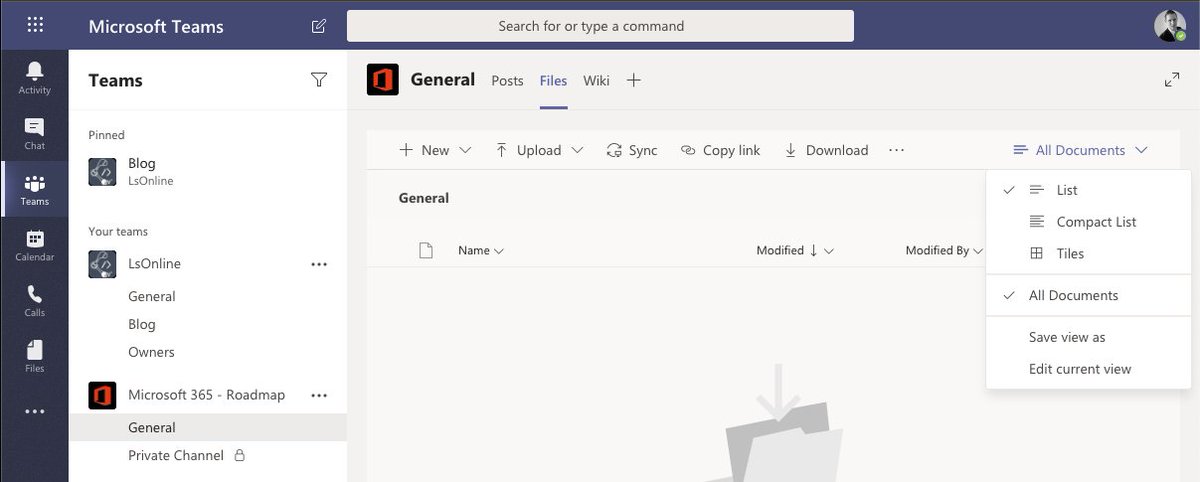Open the app launcher waffle icon

[35, 25]
